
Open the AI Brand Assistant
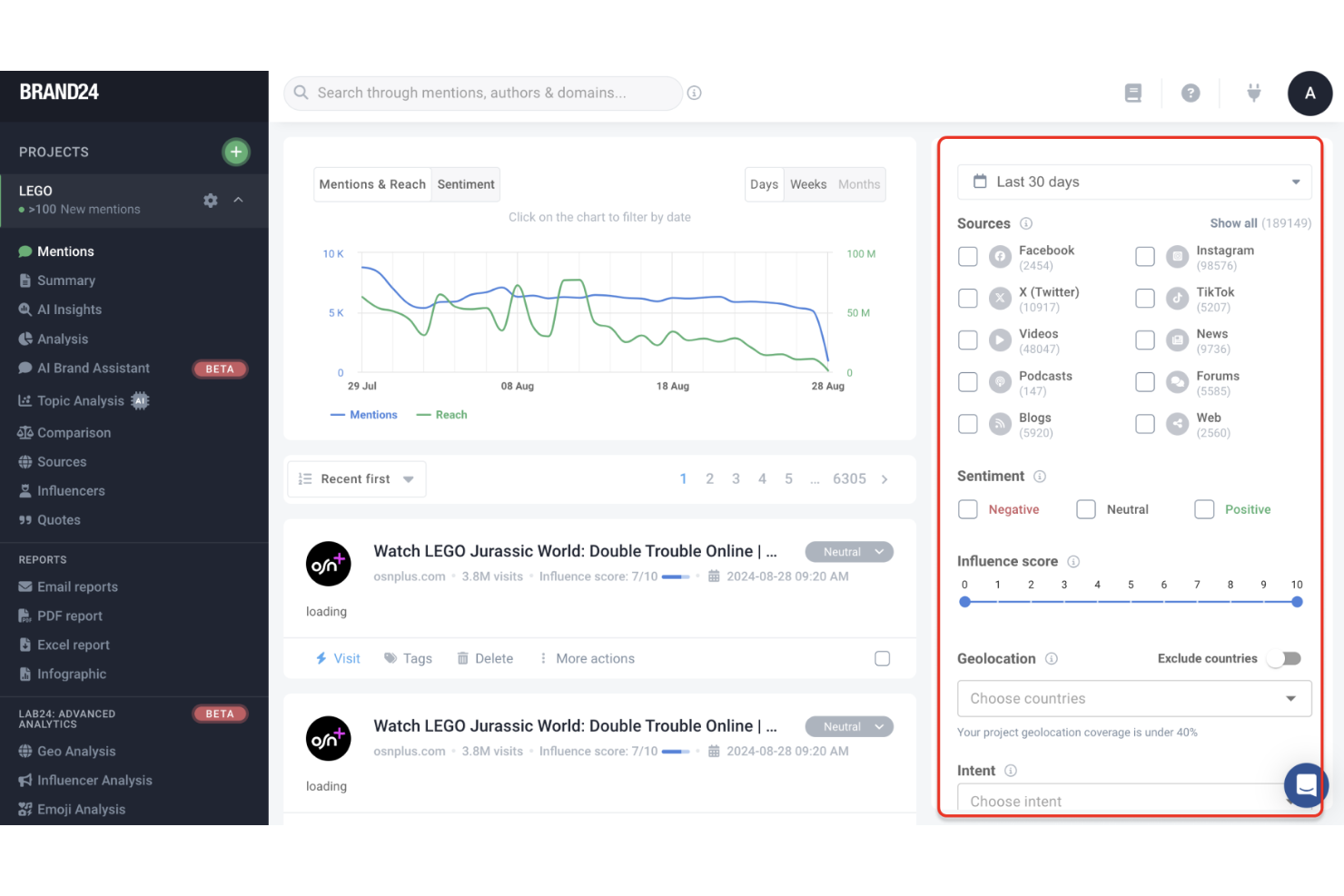pos(93,368)
